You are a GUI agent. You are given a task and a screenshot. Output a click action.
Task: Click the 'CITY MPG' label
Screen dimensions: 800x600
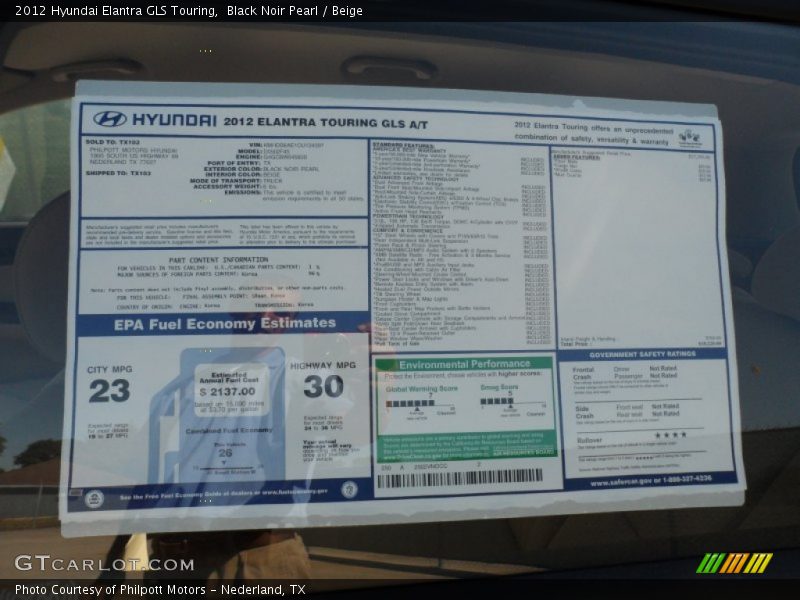pos(110,369)
